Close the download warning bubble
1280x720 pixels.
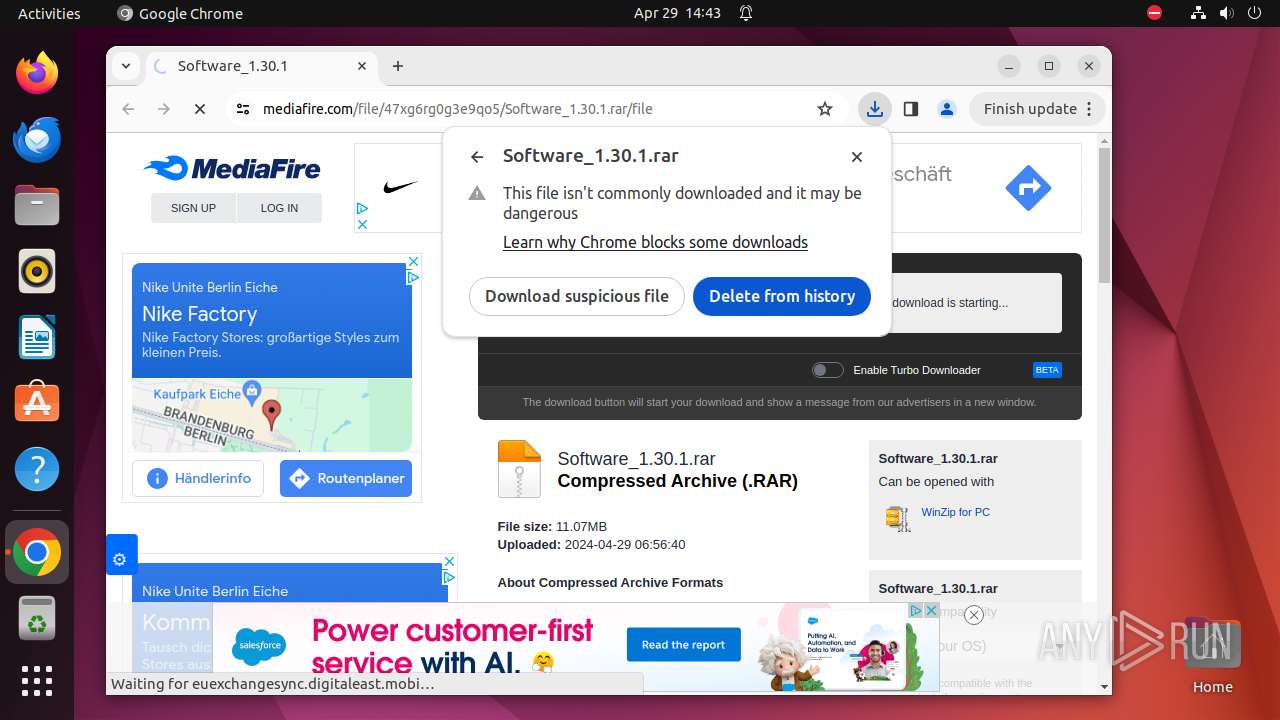[857, 157]
